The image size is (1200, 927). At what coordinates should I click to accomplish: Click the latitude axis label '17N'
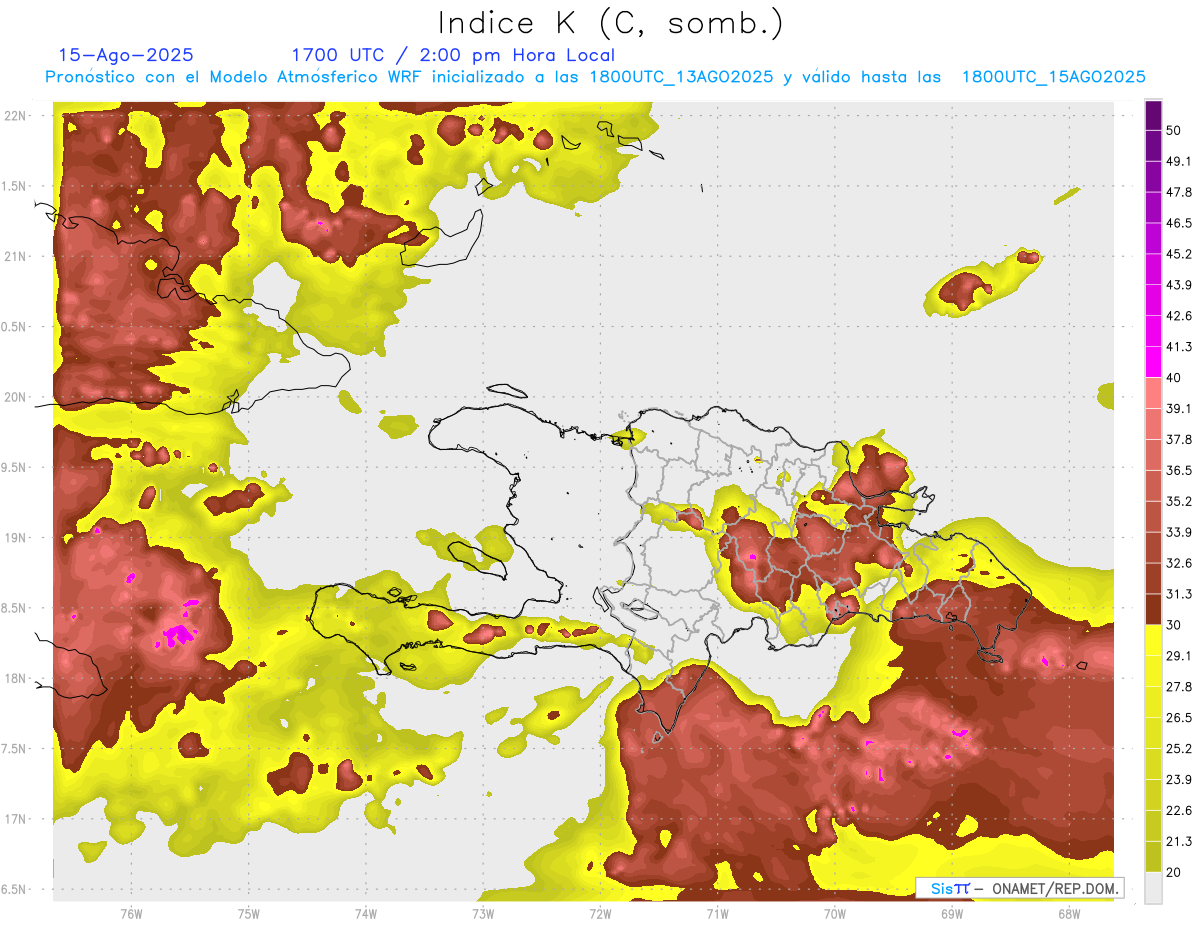(x=17, y=819)
